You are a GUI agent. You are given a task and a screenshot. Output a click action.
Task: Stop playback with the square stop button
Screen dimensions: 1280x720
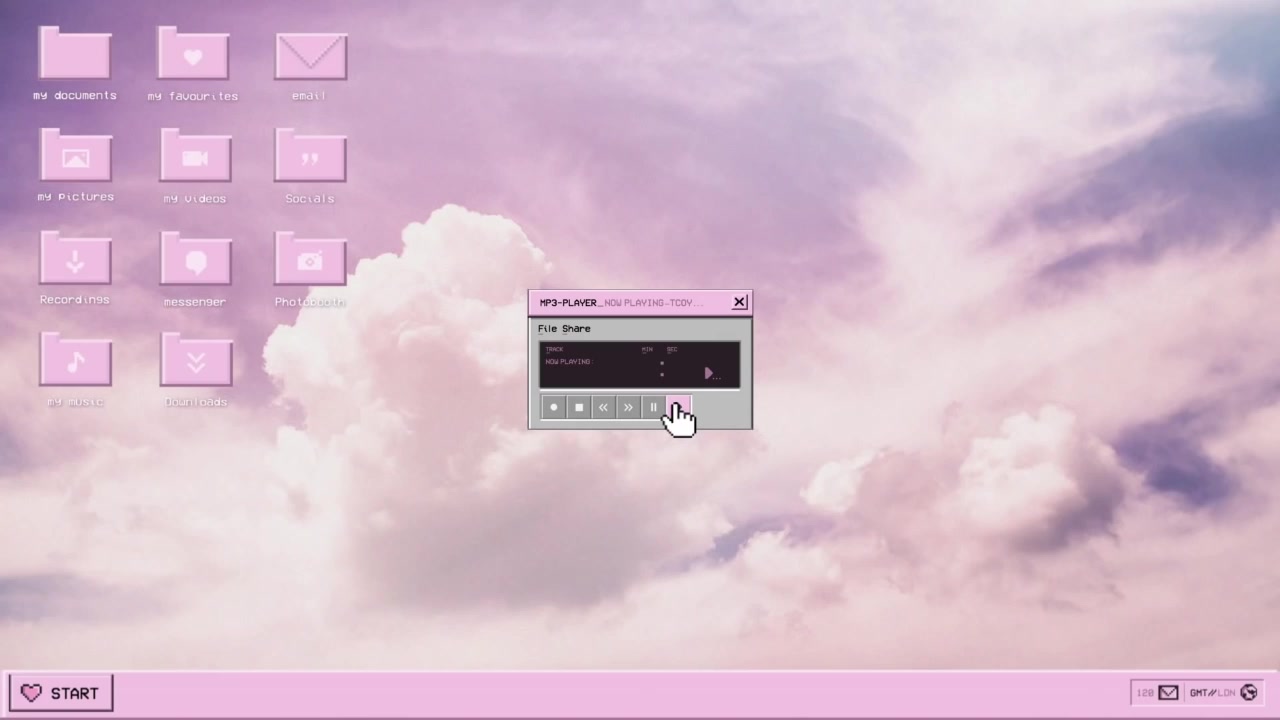click(x=579, y=407)
